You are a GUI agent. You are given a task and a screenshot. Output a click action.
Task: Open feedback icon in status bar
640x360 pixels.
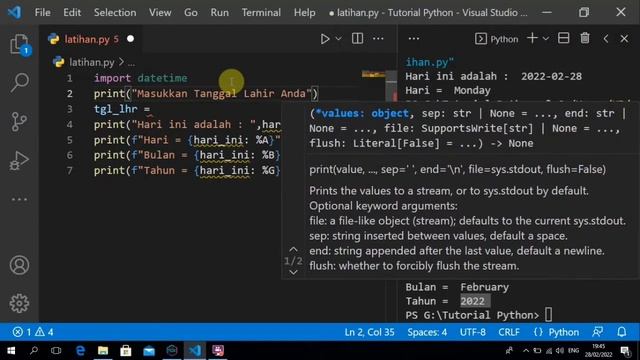pos(598,332)
